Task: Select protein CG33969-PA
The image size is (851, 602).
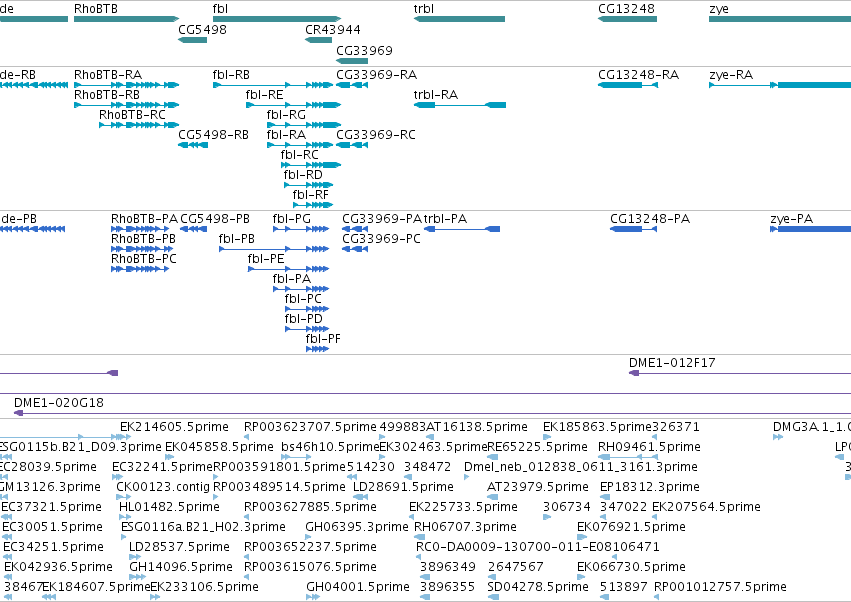Action: (355, 229)
